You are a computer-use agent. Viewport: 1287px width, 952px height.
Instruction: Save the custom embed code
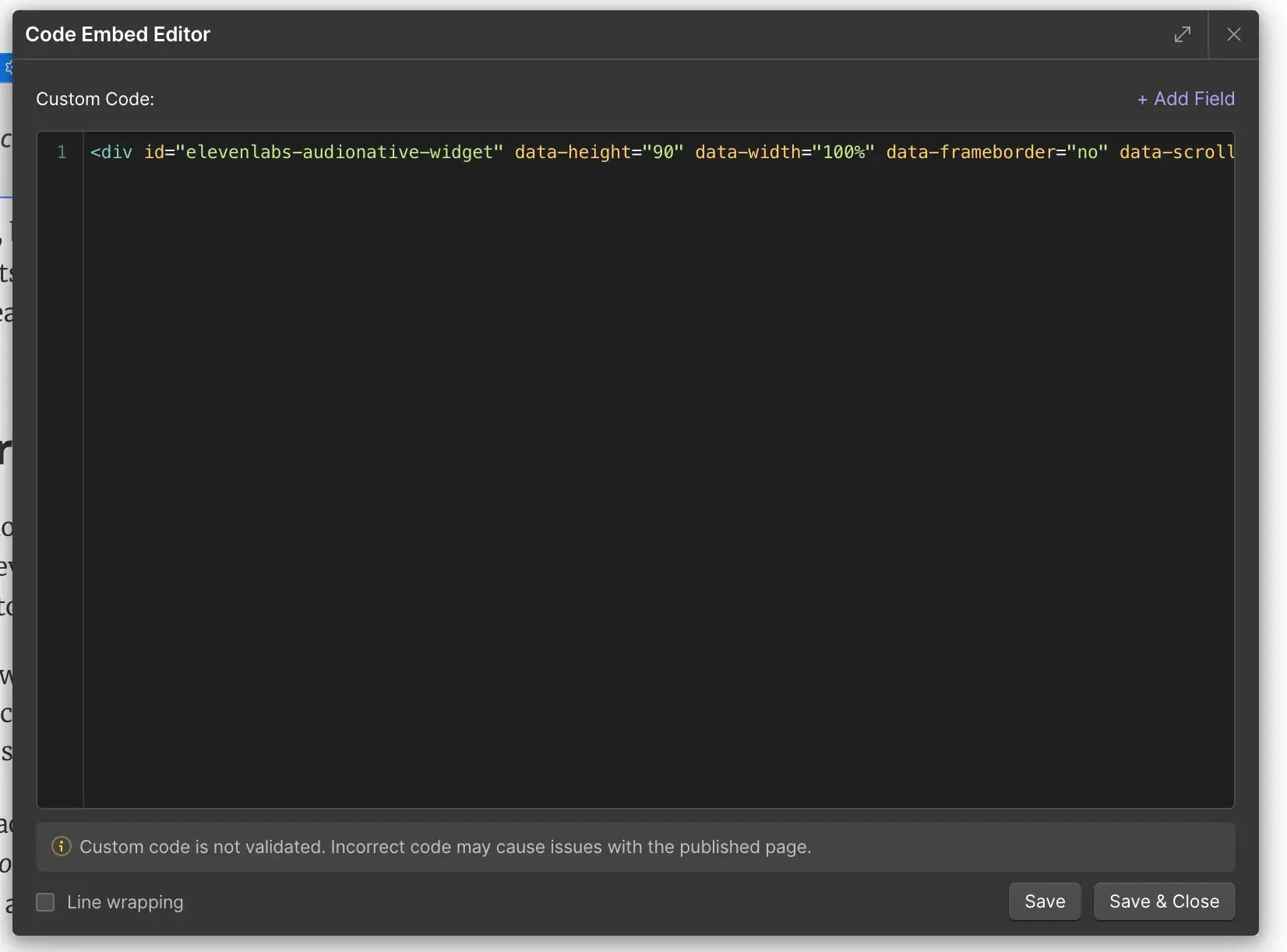point(1044,901)
